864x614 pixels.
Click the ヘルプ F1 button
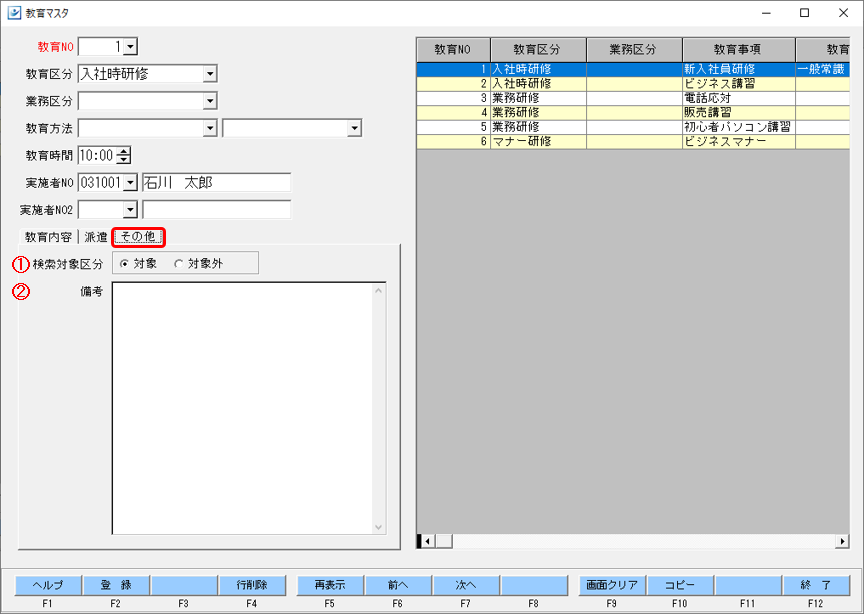pyautogui.click(x=48, y=585)
